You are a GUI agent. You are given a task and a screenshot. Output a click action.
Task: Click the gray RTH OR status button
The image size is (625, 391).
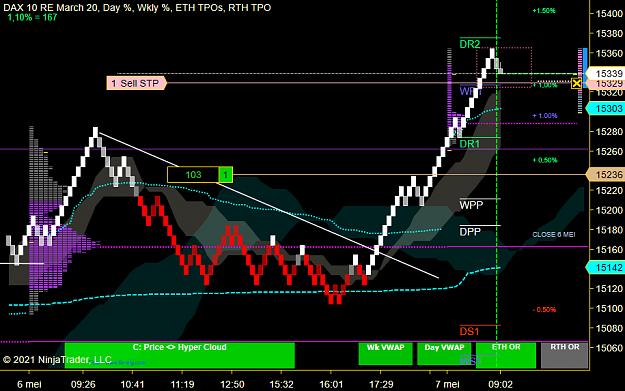[x=564, y=355]
